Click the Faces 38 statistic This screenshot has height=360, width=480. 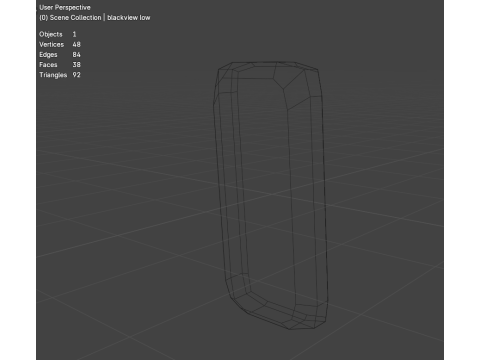click(x=60, y=65)
